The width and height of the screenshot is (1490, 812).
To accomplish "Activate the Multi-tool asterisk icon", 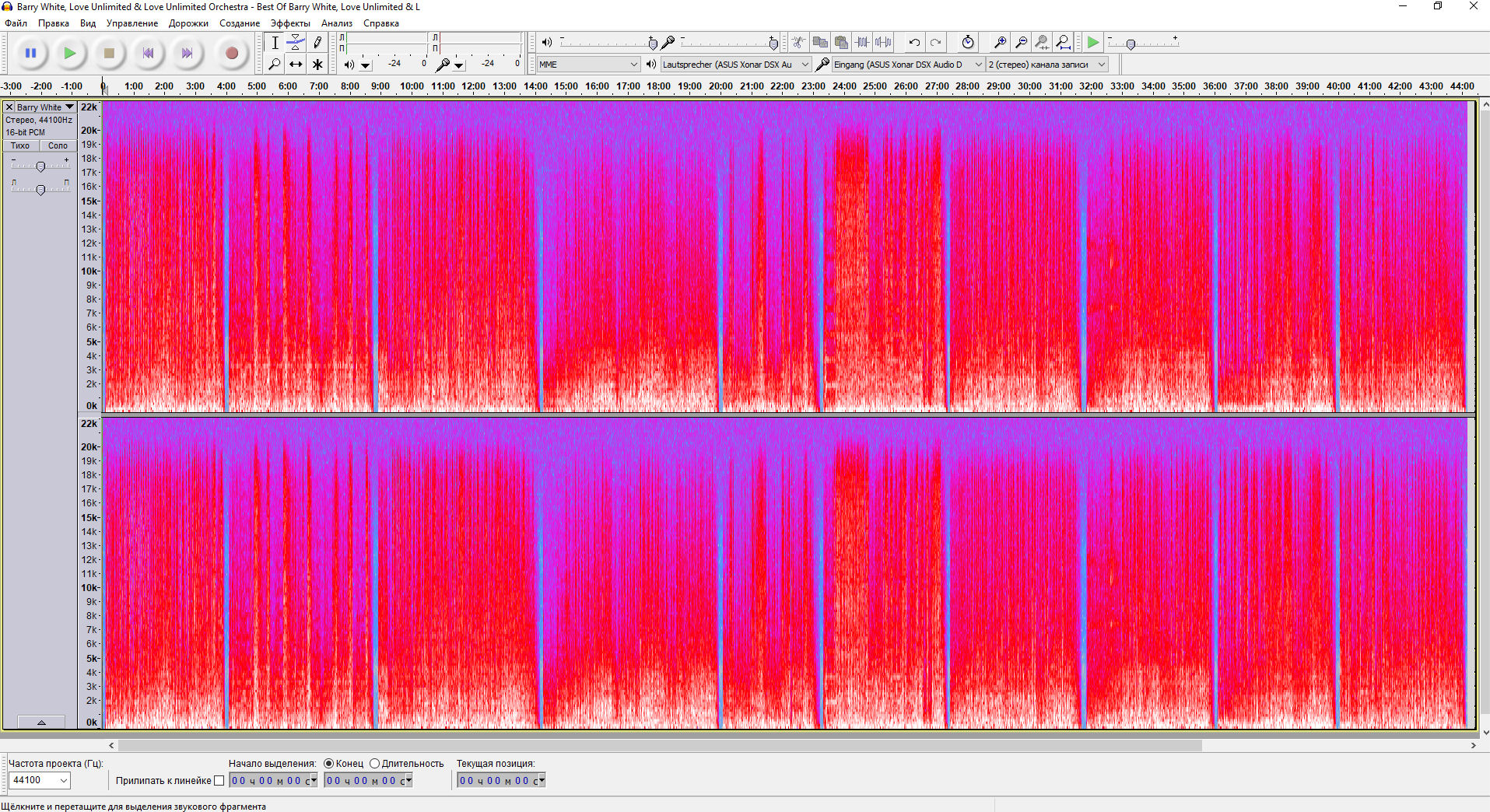I will point(317,65).
